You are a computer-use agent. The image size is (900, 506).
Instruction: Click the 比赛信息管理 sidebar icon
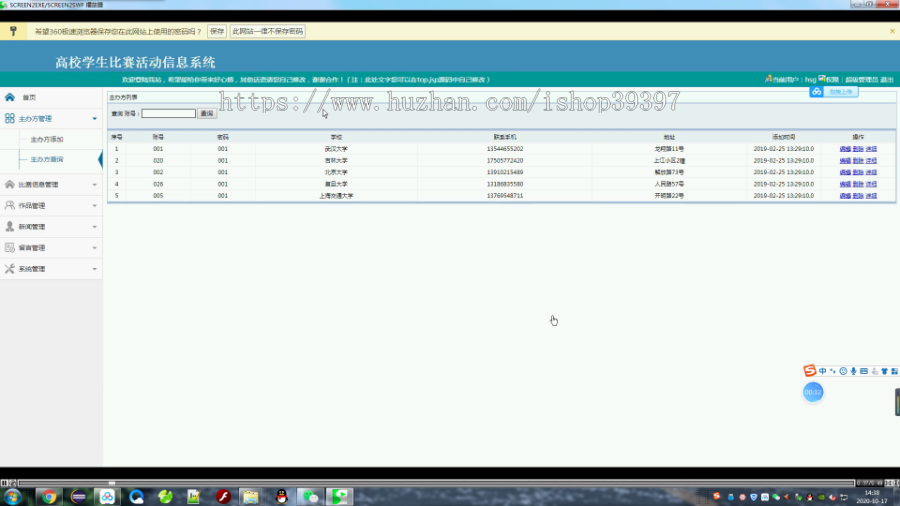[x=10, y=184]
